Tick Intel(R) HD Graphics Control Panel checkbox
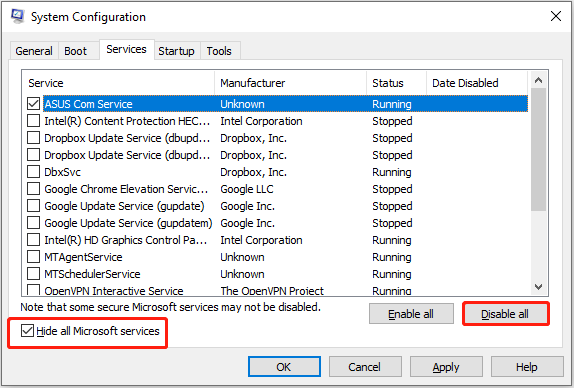 coord(33,240)
